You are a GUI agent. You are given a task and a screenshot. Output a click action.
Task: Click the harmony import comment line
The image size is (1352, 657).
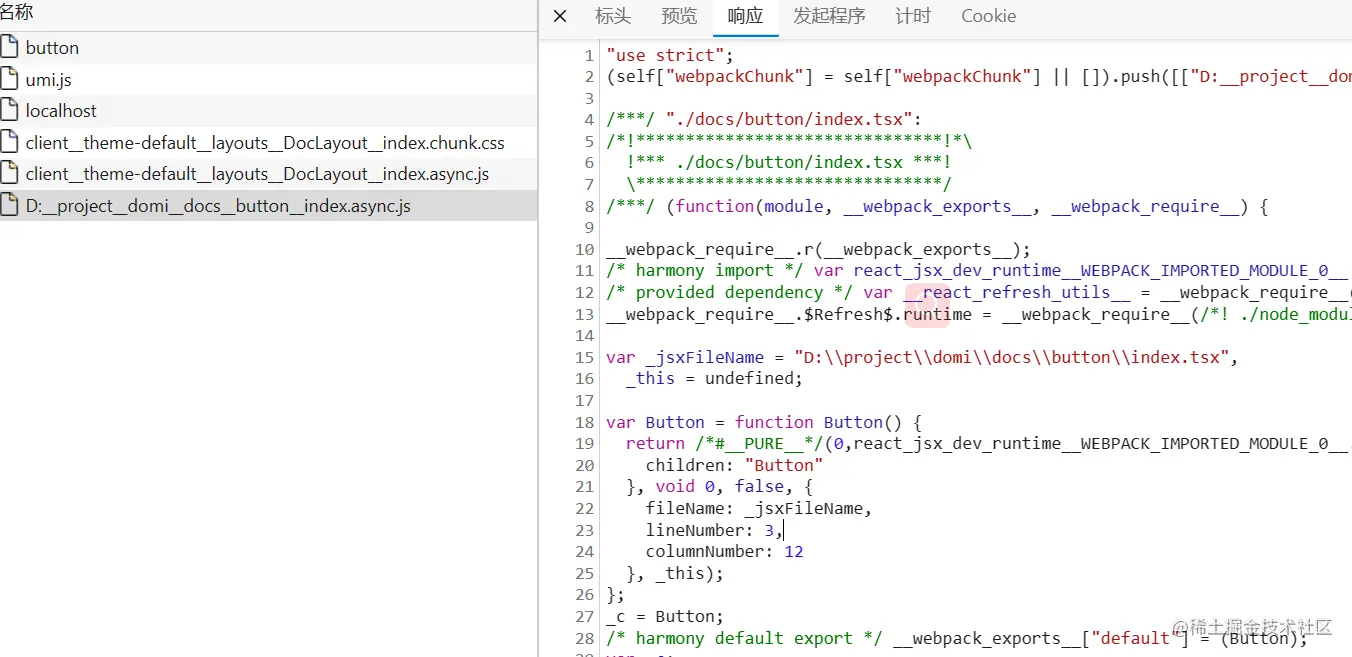(979, 271)
